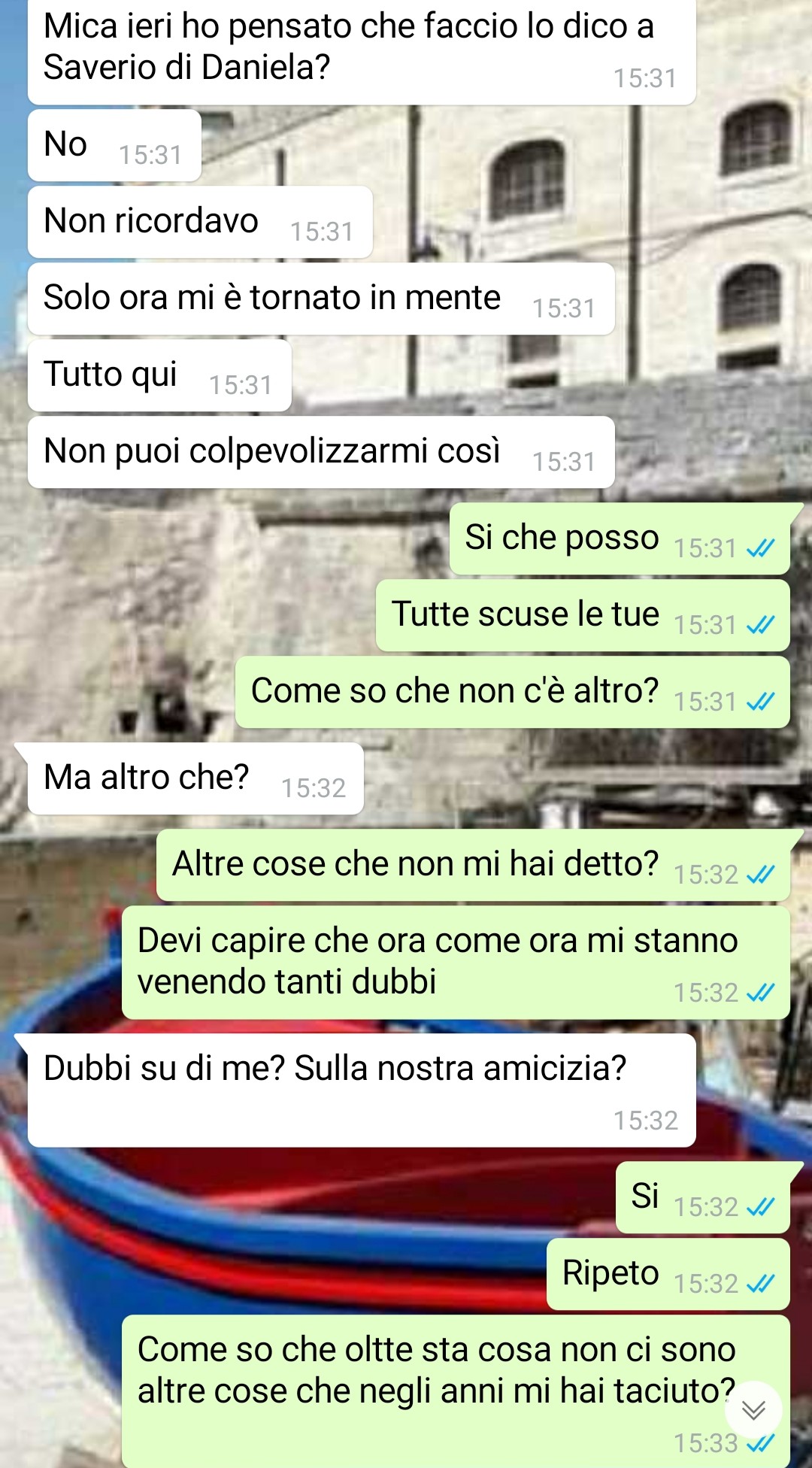The image size is (812, 1468).
Task: Select 'Non puoi colpevolizzarmi così' message
Action: pyautogui.click(x=321, y=452)
